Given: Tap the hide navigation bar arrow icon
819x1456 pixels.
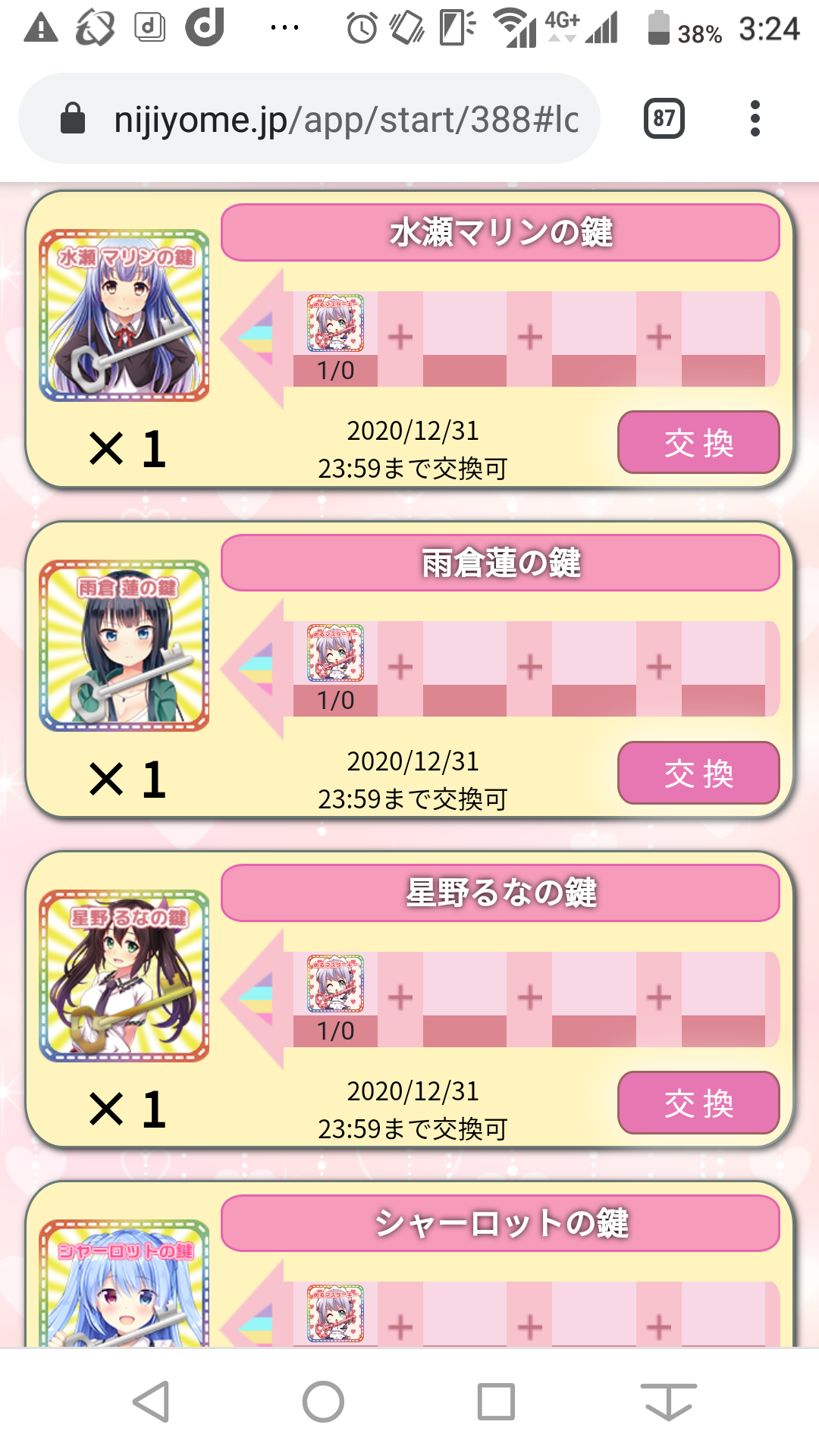Looking at the screenshot, I should coord(668,1401).
